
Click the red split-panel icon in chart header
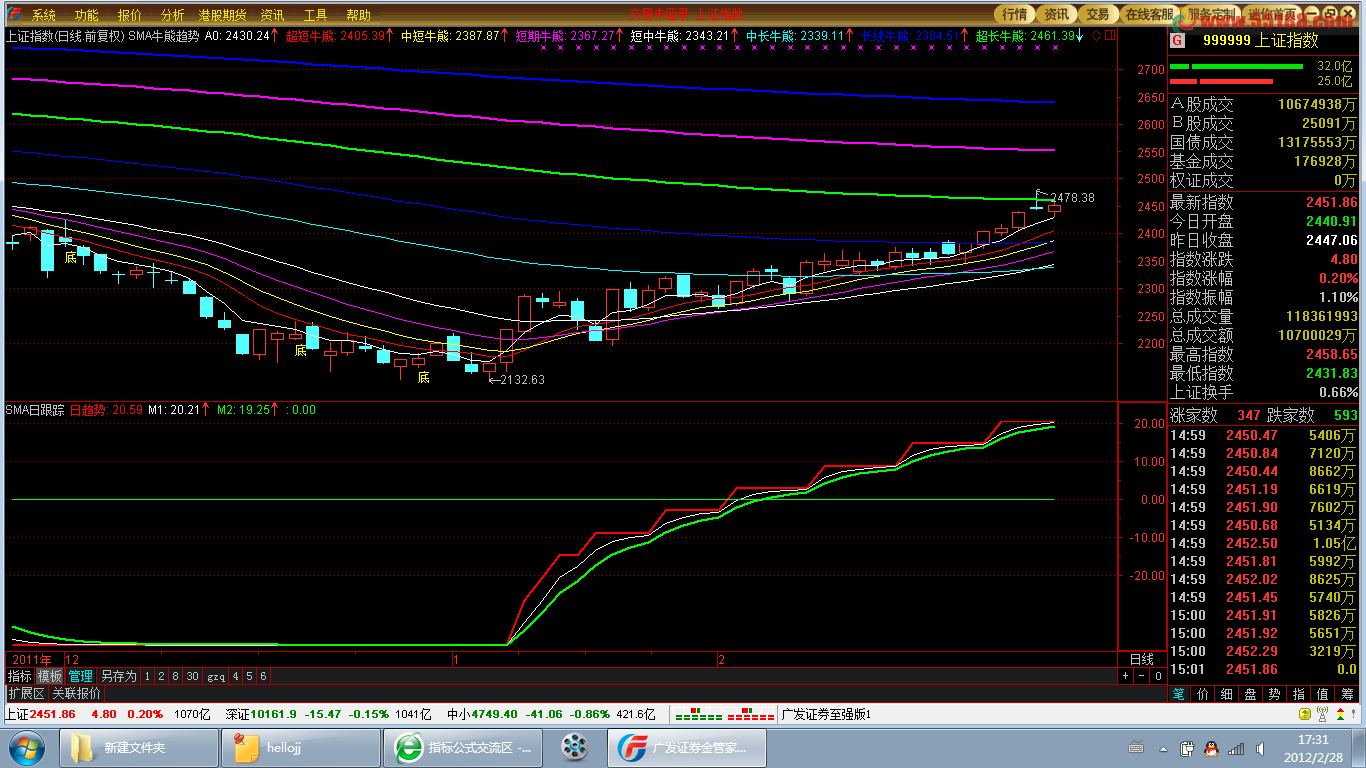[1109, 35]
